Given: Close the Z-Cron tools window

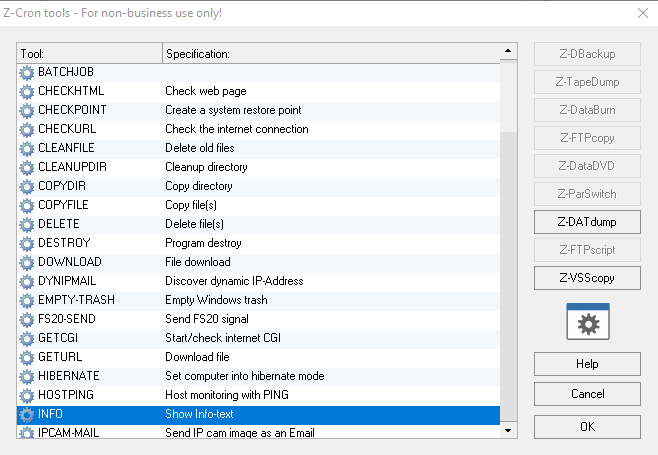Looking at the screenshot, I should 642,13.
